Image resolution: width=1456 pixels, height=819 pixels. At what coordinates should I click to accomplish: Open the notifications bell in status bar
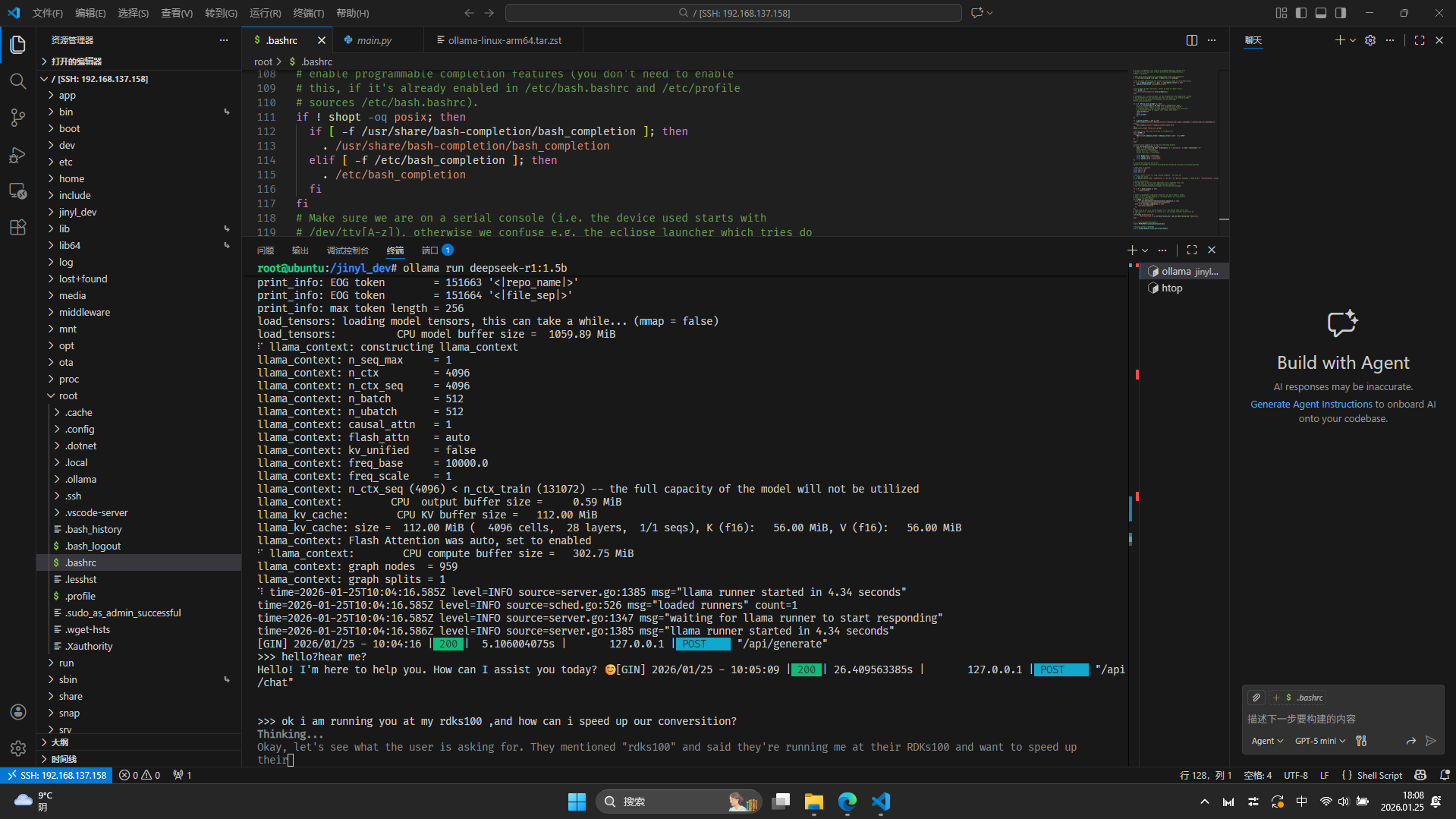1445,775
